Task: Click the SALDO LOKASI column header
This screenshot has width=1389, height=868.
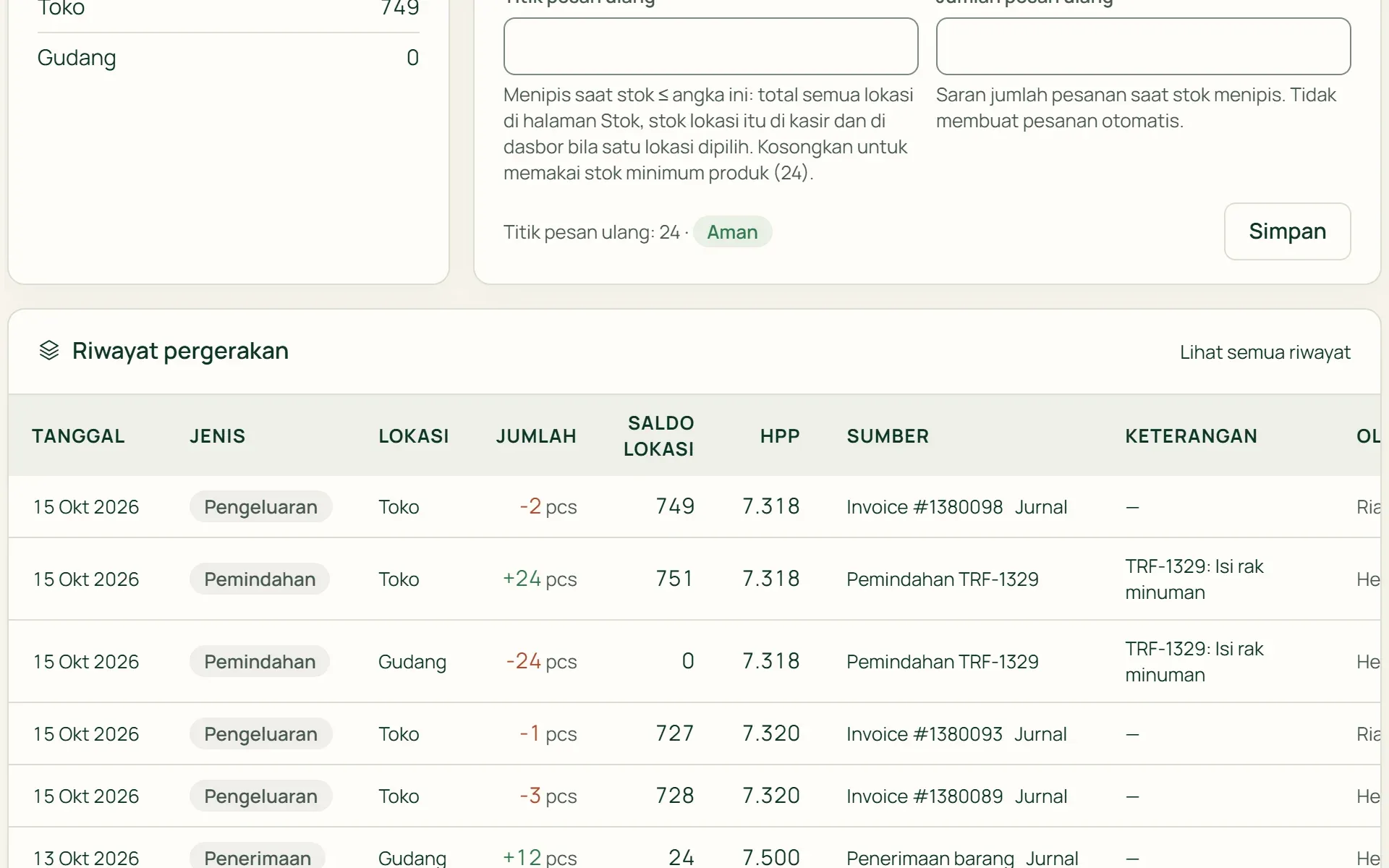Action: [x=658, y=436]
